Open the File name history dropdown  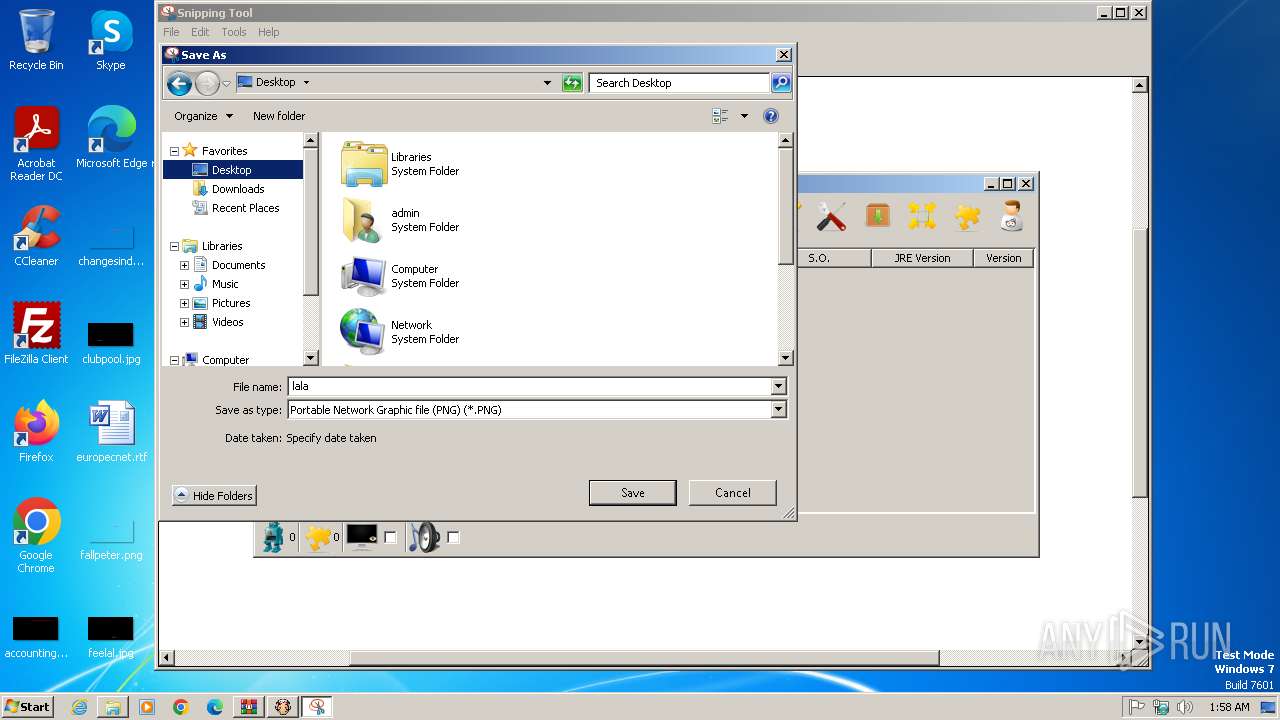point(778,386)
